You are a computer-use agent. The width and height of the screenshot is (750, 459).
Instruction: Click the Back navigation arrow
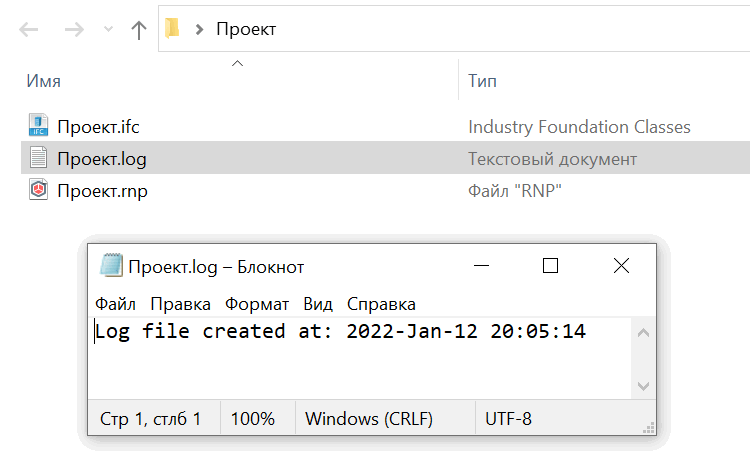click(29, 30)
